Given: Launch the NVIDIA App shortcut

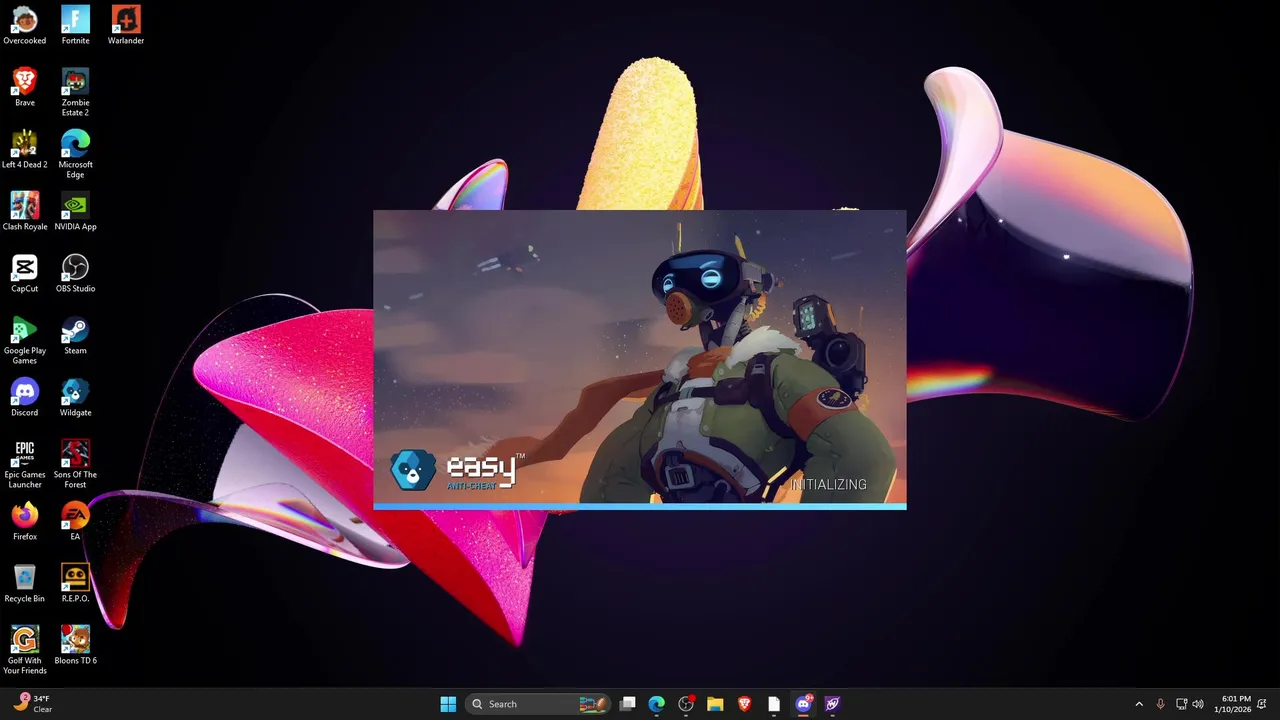Looking at the screenshot, I should pyautogui.click(x=75, y=211).
